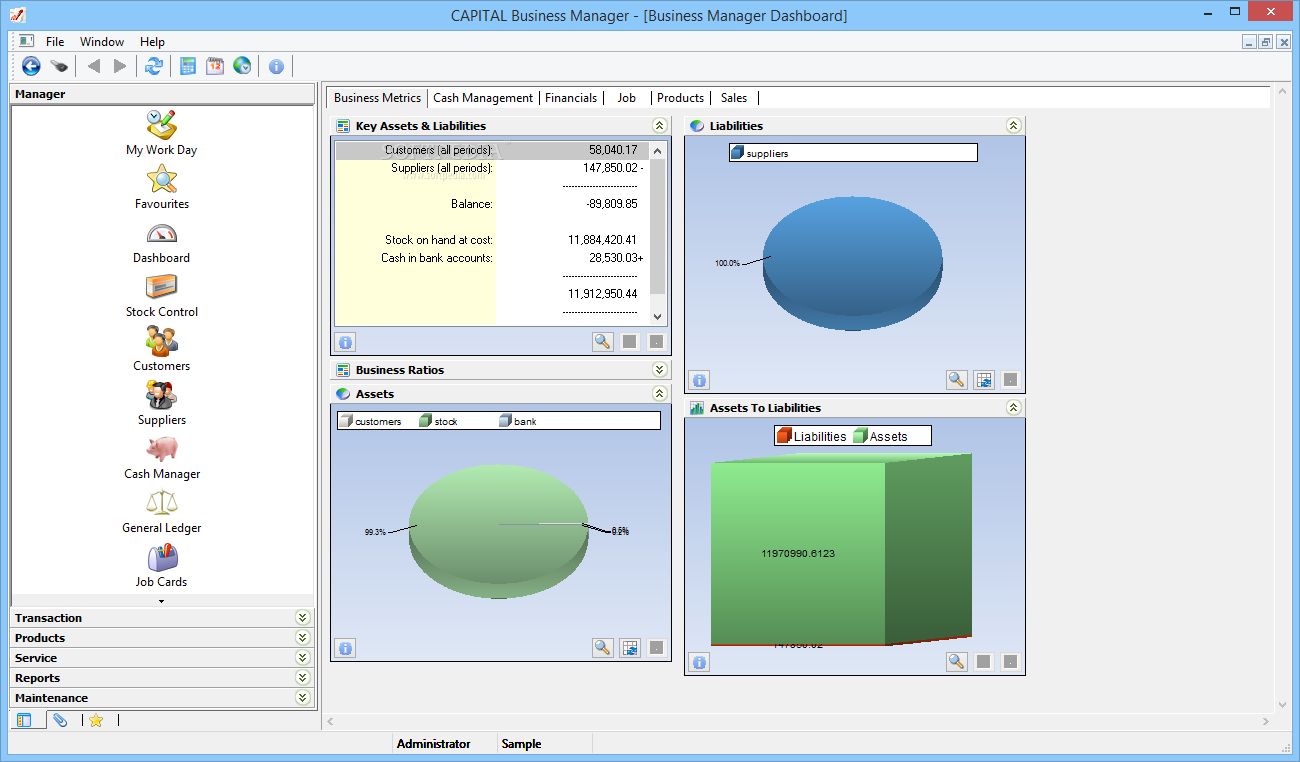Click the application menu icon left of File
The height and width of the screenshot is (762, 1300).
(x=27, y=41)
